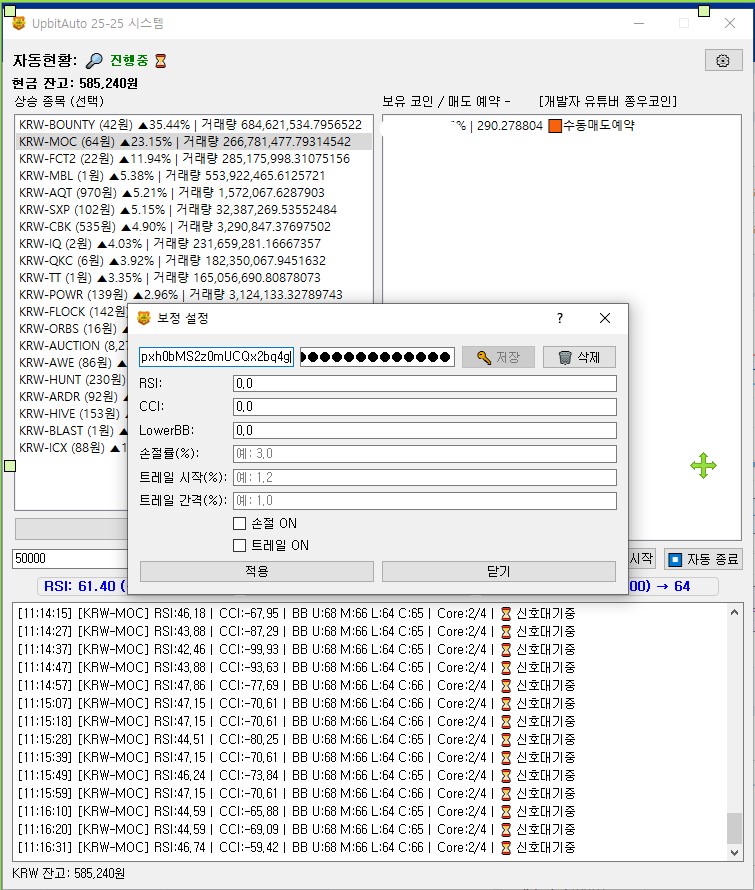Click the RSI value input field

point(424,383)
